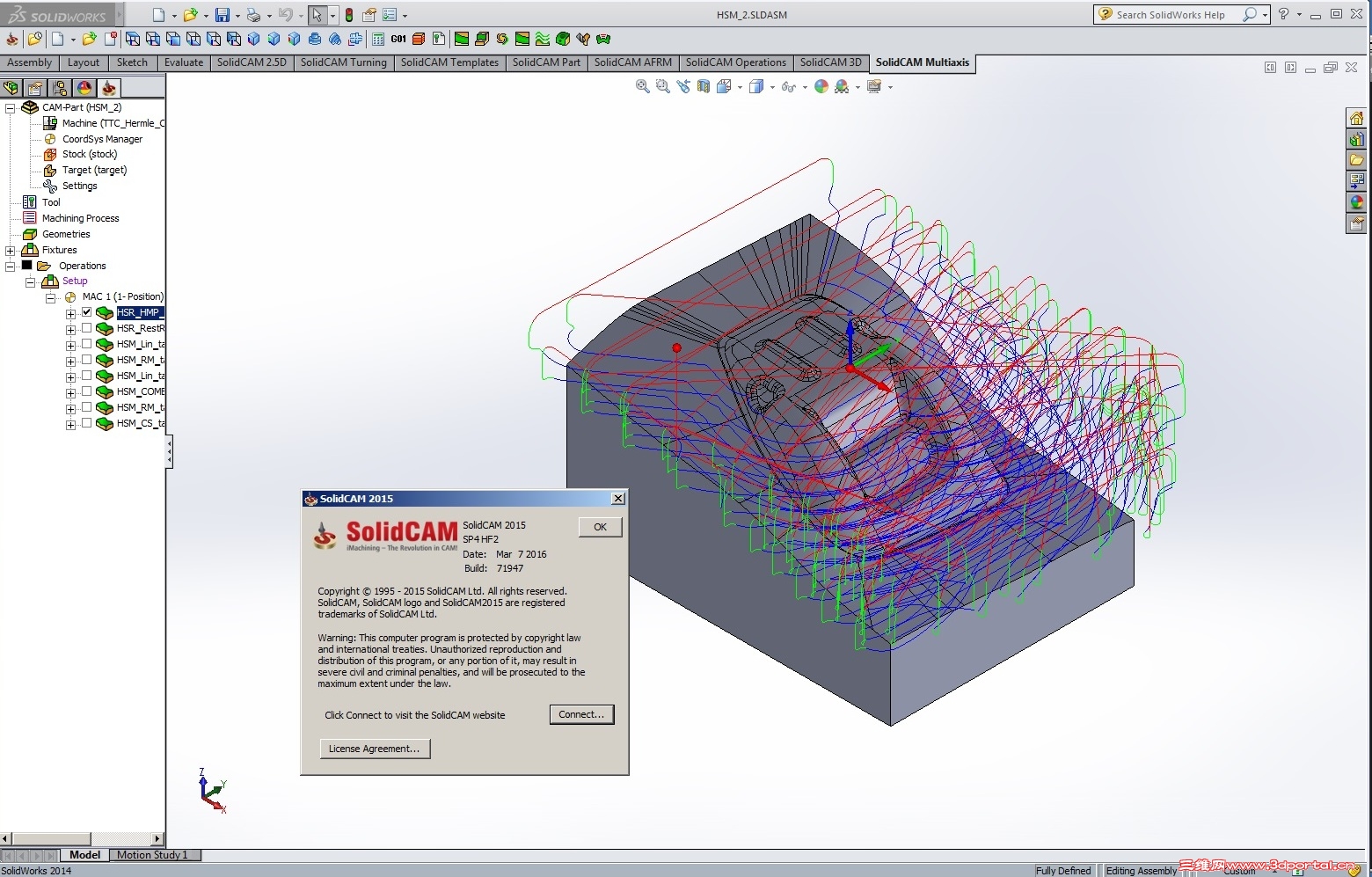Switch to the Evaluate tab
The height and width of the screenshot is (877, 1372).
[184, 62]
